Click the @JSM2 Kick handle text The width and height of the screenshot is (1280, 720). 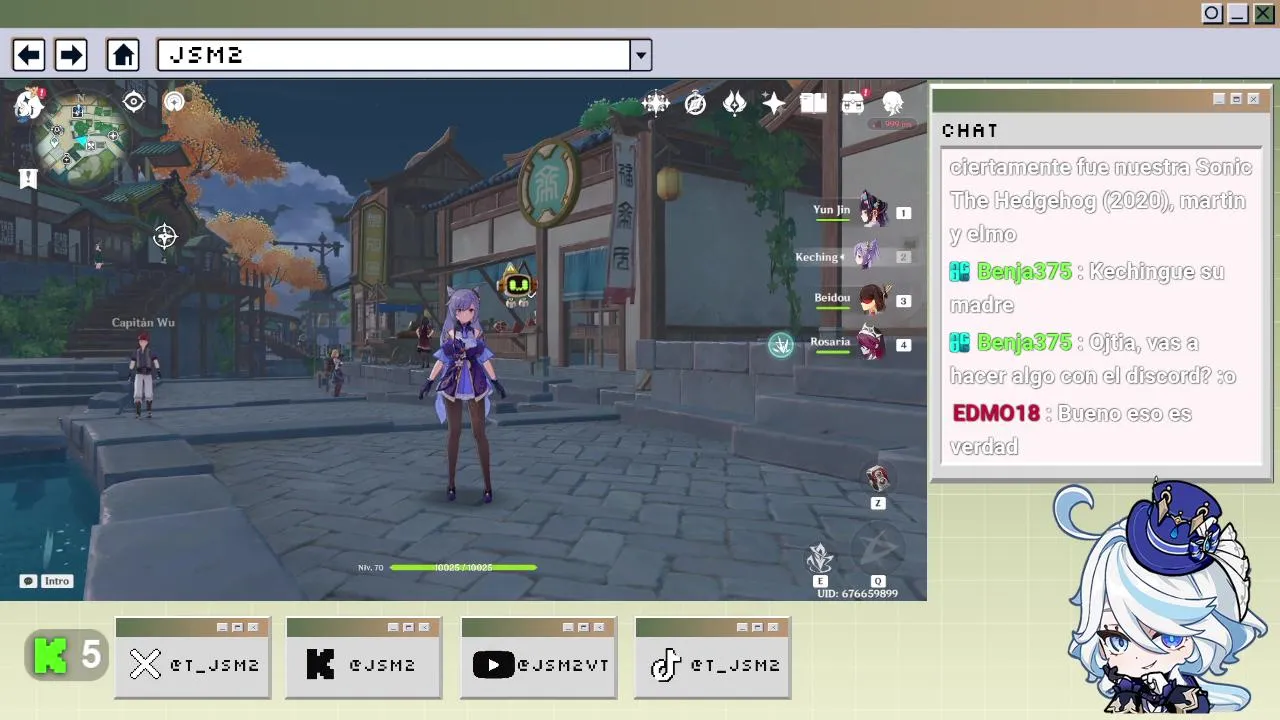[x=382, y=665]
